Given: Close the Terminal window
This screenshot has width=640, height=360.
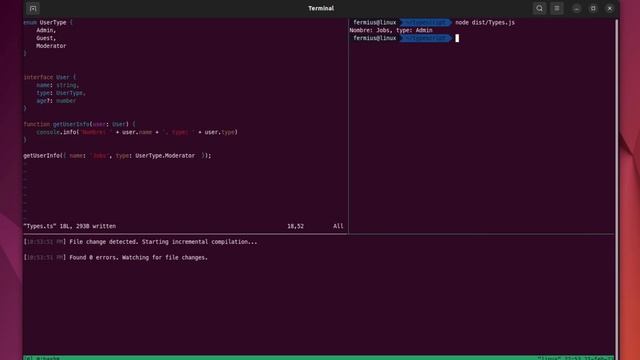Looking at the screenshot, I should click(x=610, y=8).
